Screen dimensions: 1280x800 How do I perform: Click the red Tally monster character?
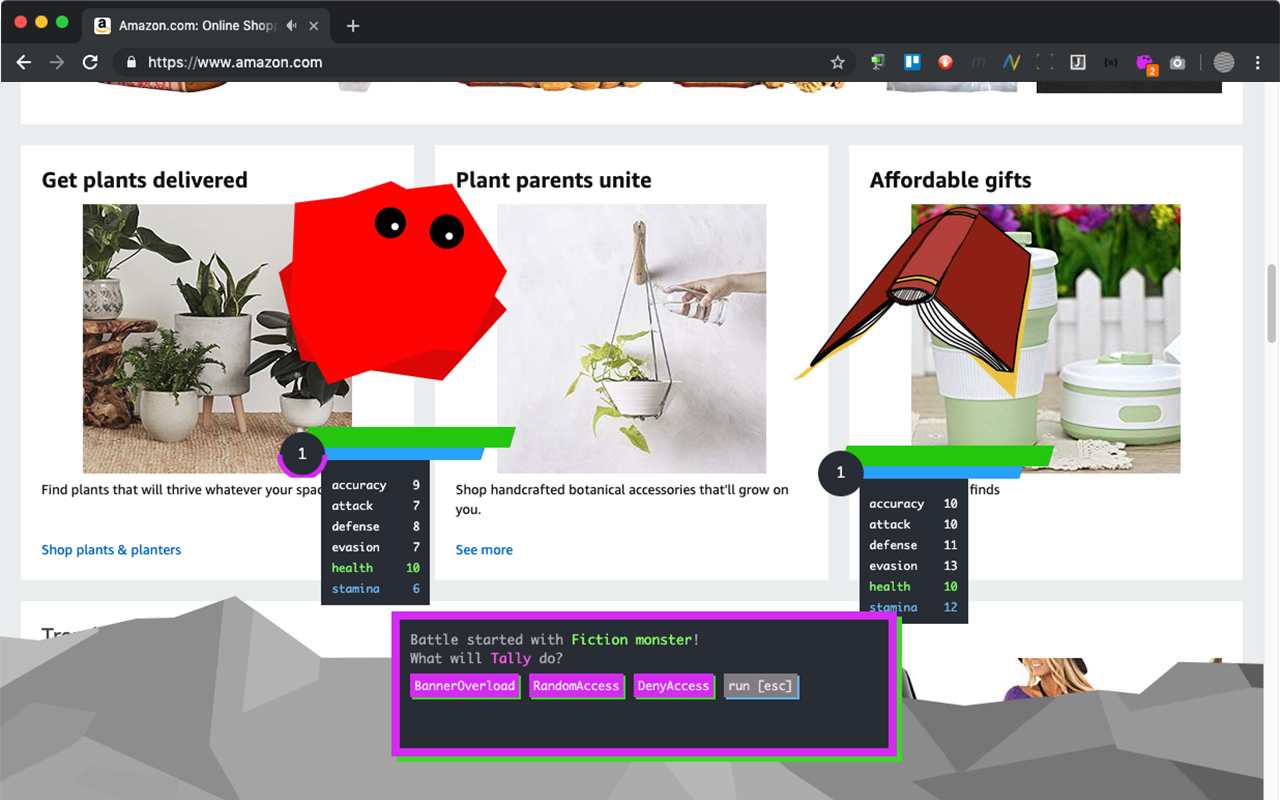tap(393, 280)
